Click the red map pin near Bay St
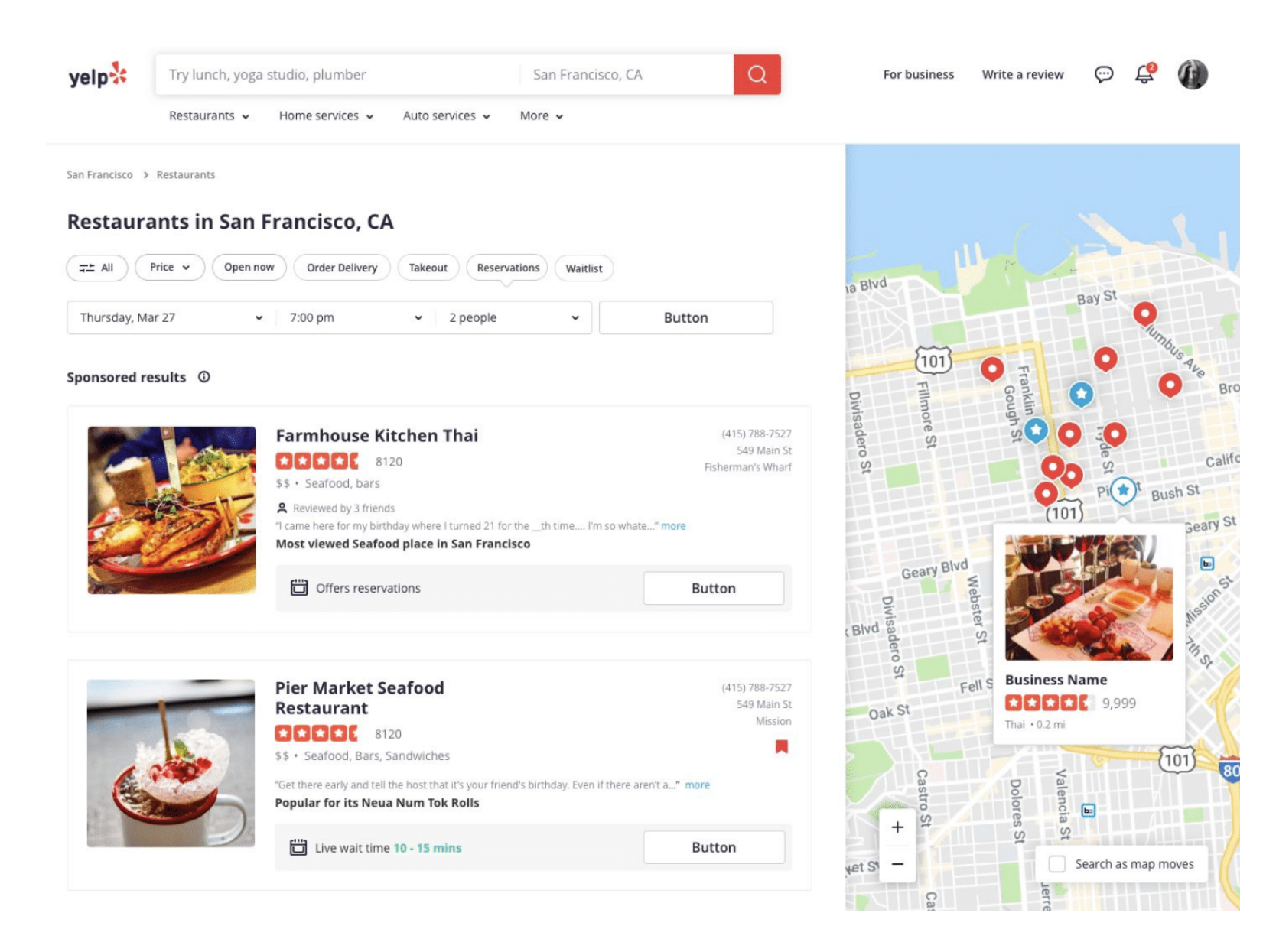Screen dimensions: 1276x952 coord(1144,314)
